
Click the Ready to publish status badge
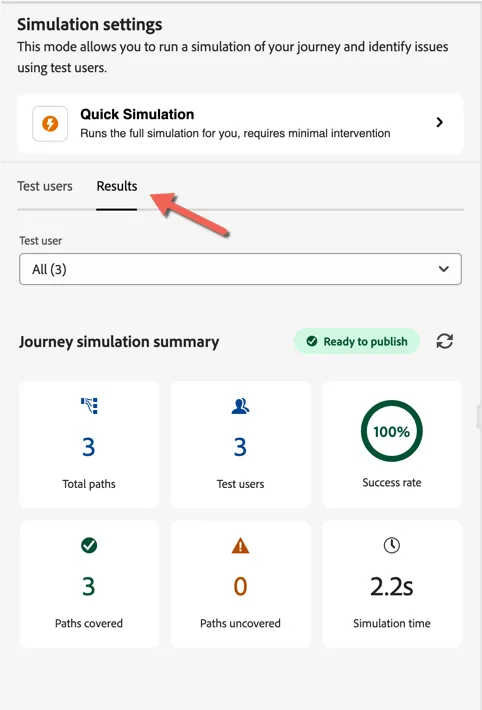tap(357, 341)
